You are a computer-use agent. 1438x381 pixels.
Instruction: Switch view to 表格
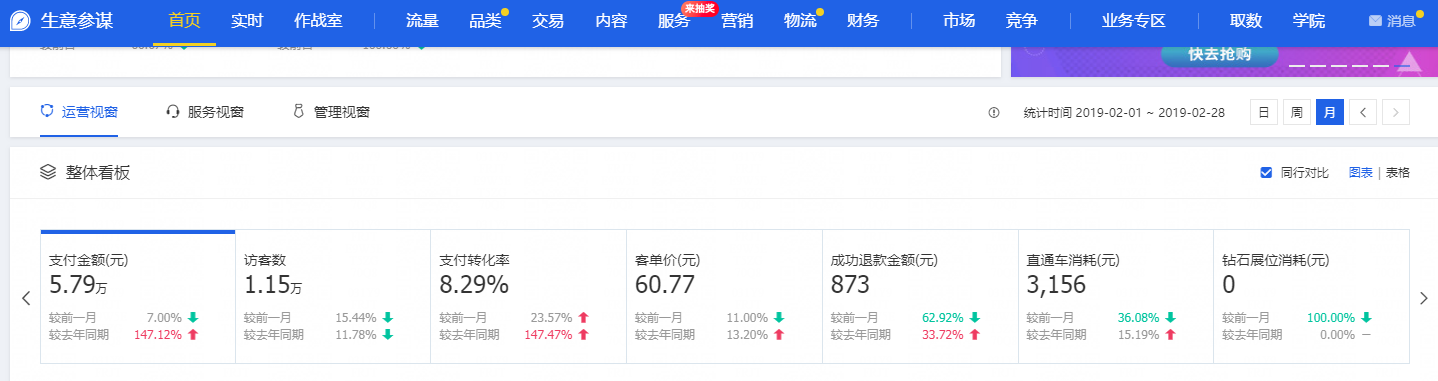tap(1397, 173)
